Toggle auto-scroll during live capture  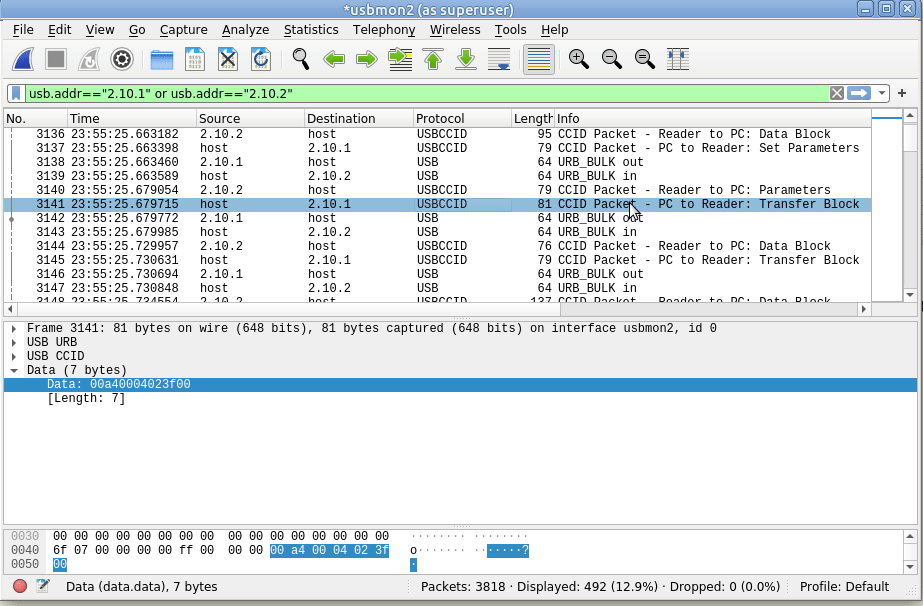[x=499, y=59]
